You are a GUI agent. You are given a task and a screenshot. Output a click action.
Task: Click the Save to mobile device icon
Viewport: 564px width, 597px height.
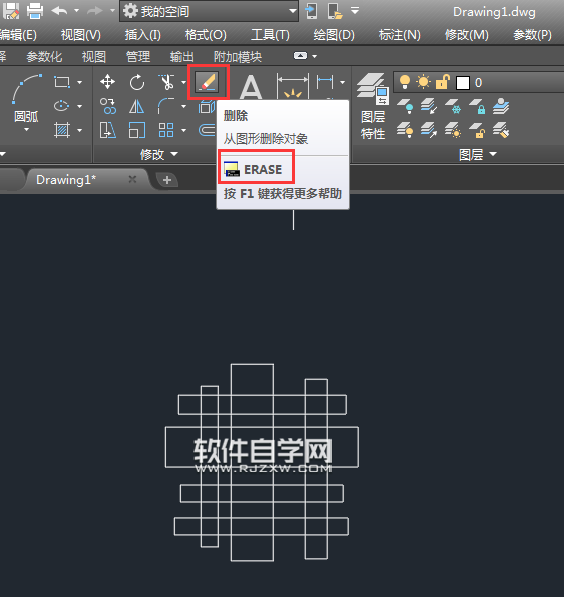(312, 11)
